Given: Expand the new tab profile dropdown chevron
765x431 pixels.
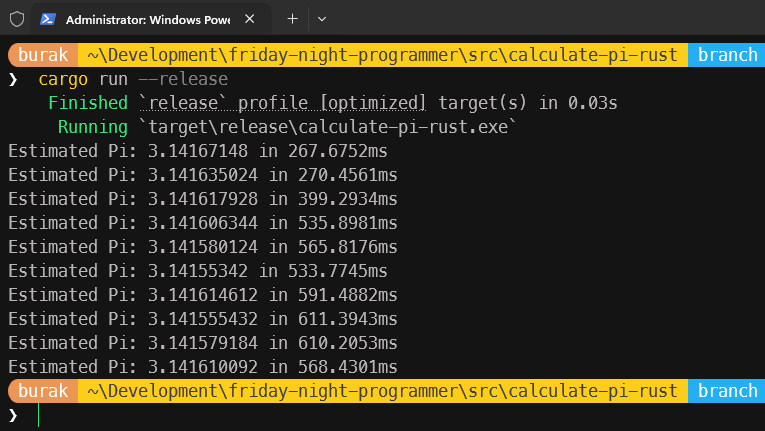Looking at the screenshot, I should 321,19.
